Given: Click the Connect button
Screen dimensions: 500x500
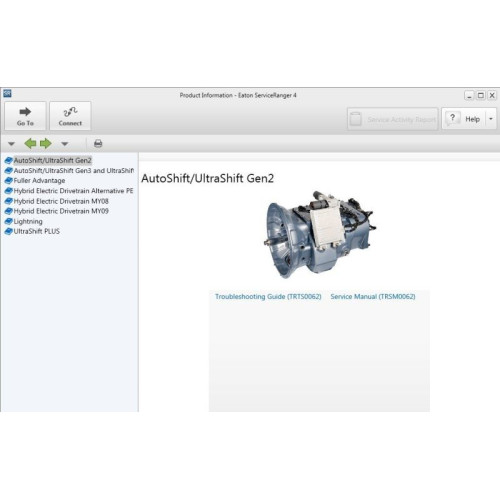Looking at the screenshot, I should click(x=70, y=116).
